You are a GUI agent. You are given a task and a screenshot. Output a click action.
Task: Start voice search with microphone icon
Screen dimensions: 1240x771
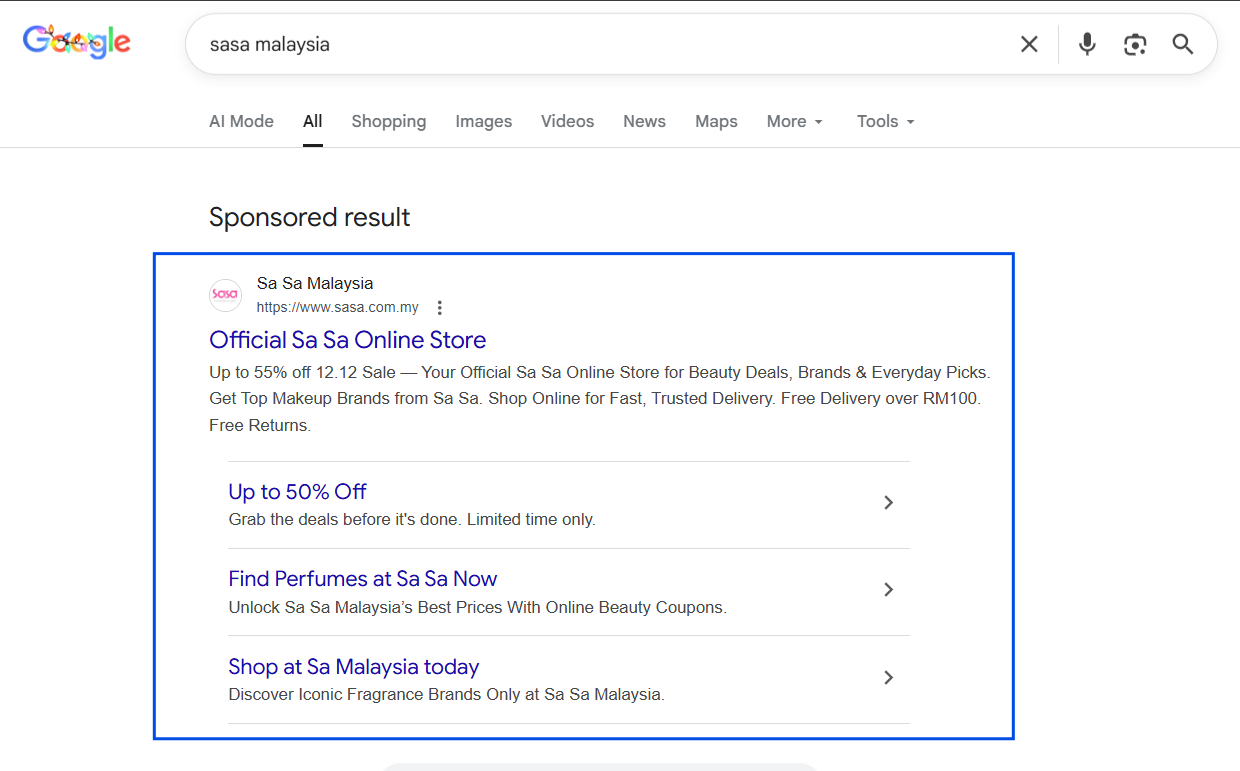tap(1087, 44)
